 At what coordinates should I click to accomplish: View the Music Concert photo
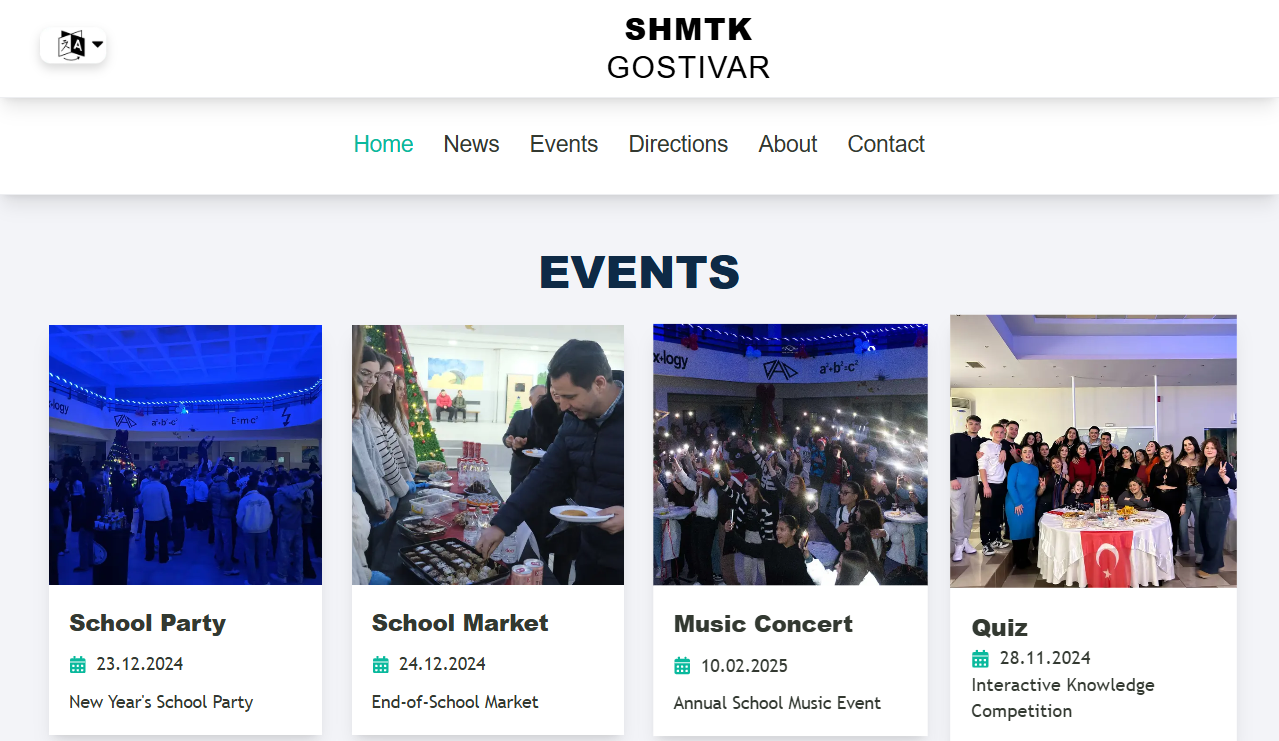(790, 455)
